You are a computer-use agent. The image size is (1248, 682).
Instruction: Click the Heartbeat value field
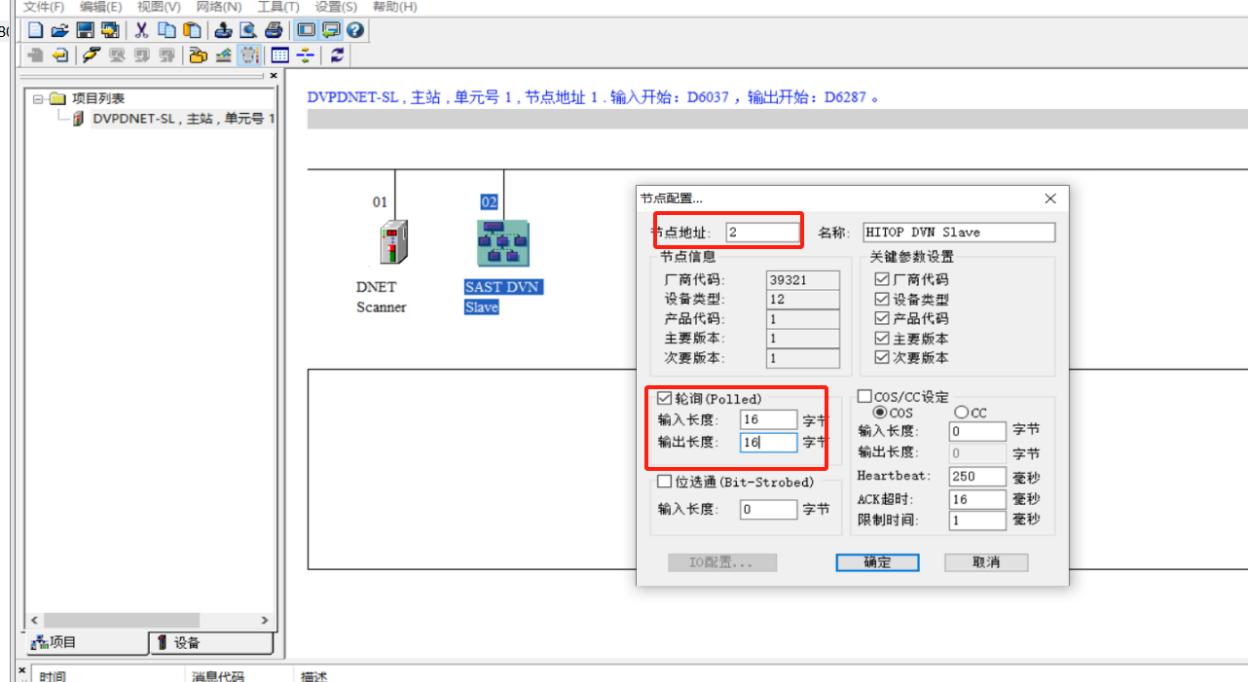(976, 476)
